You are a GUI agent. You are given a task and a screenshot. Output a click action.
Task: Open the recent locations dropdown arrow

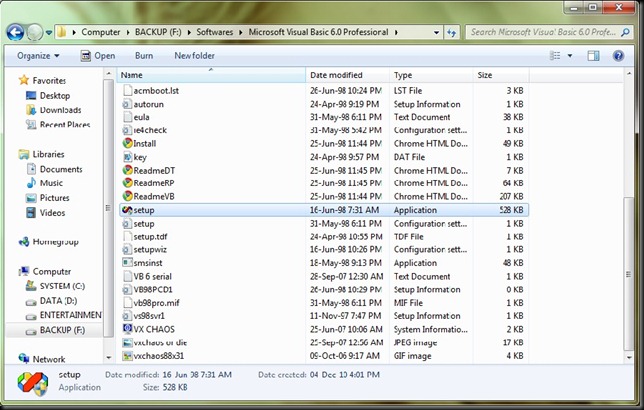click(x=49, y=32)
